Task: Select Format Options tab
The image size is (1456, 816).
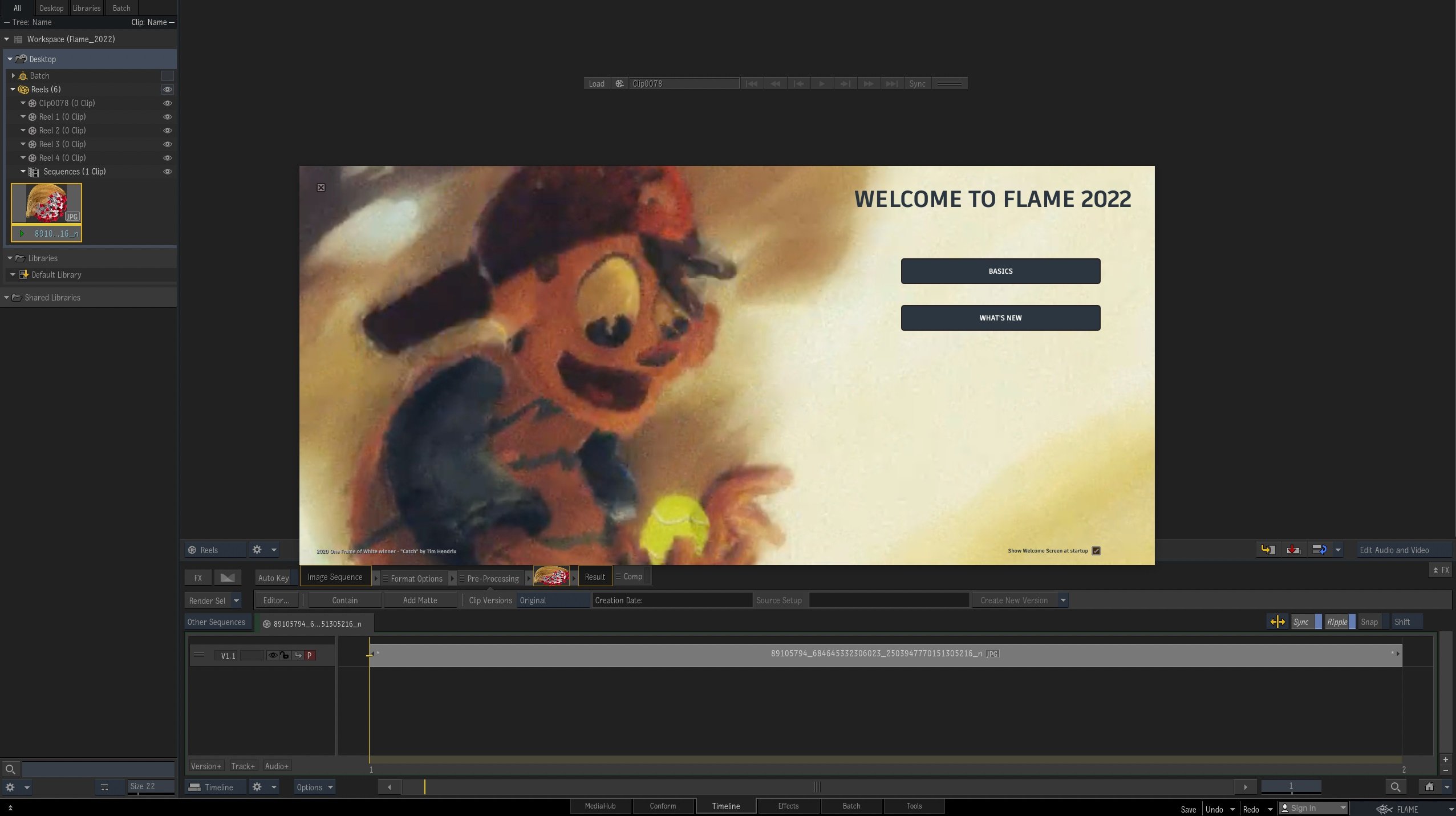Action: pos(416,578)
